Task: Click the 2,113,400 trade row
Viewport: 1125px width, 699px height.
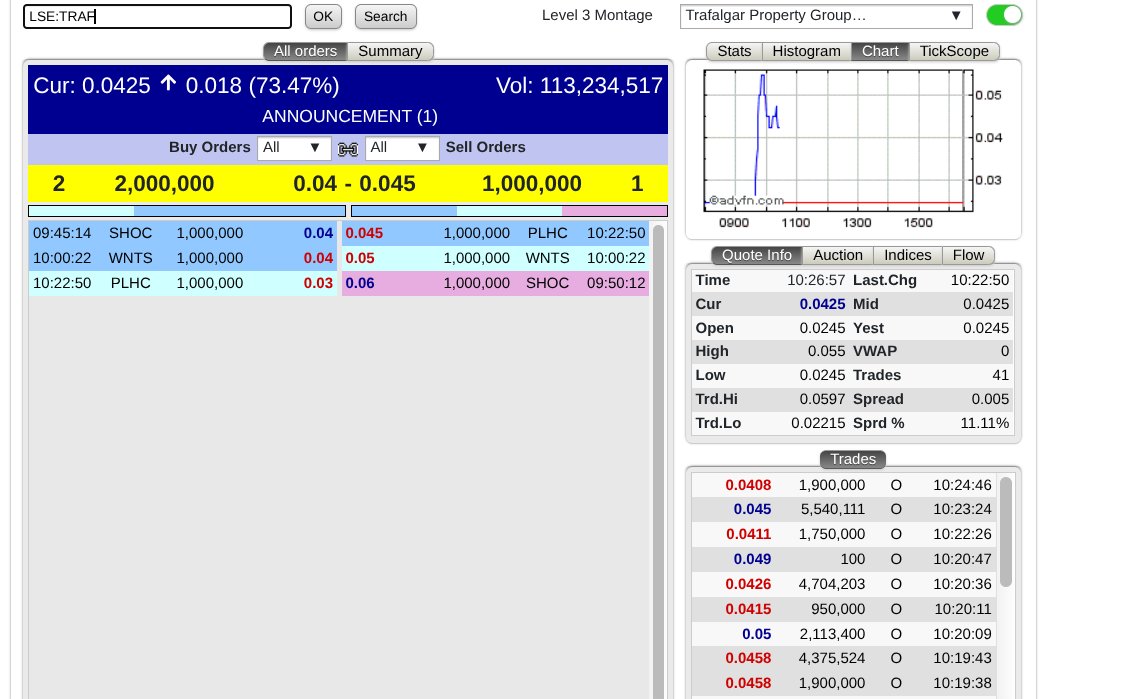Action: click(x=844, y=634)
